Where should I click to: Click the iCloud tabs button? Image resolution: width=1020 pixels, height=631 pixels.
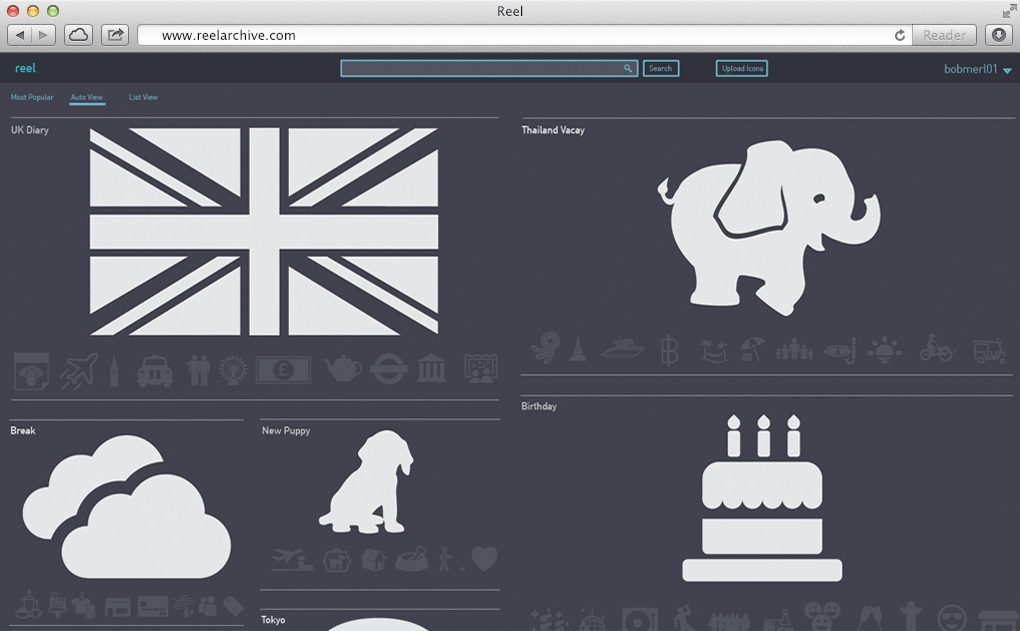[78, 35]
